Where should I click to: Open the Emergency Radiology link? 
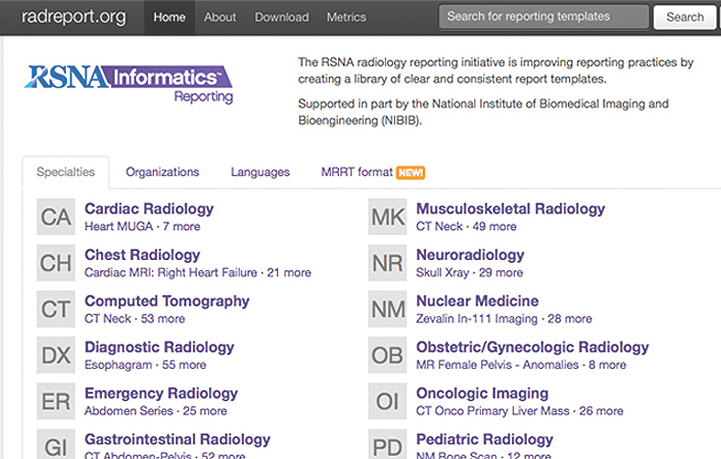click(x=161, y=393)
